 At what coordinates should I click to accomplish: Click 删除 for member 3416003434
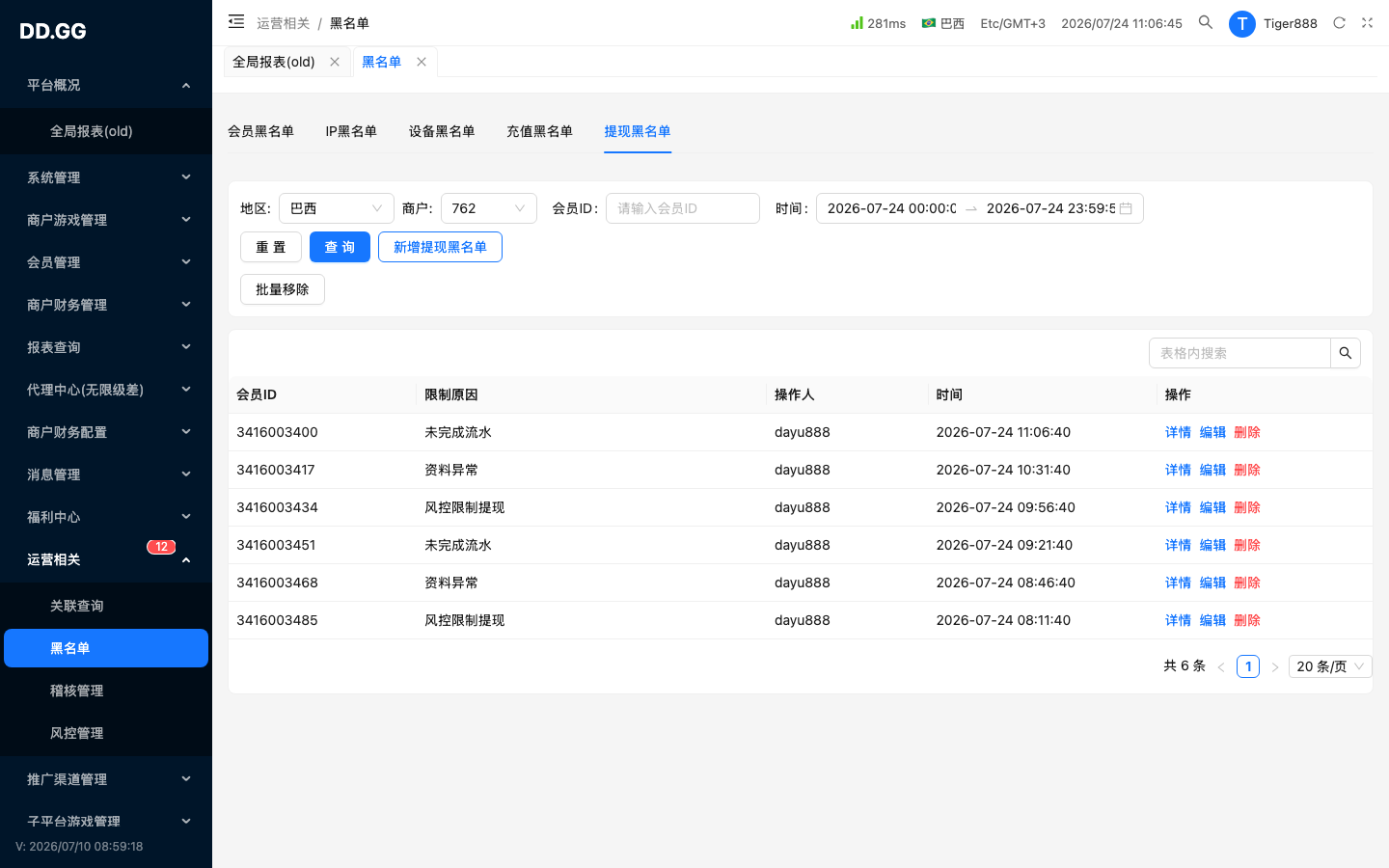pos(1247,507)
